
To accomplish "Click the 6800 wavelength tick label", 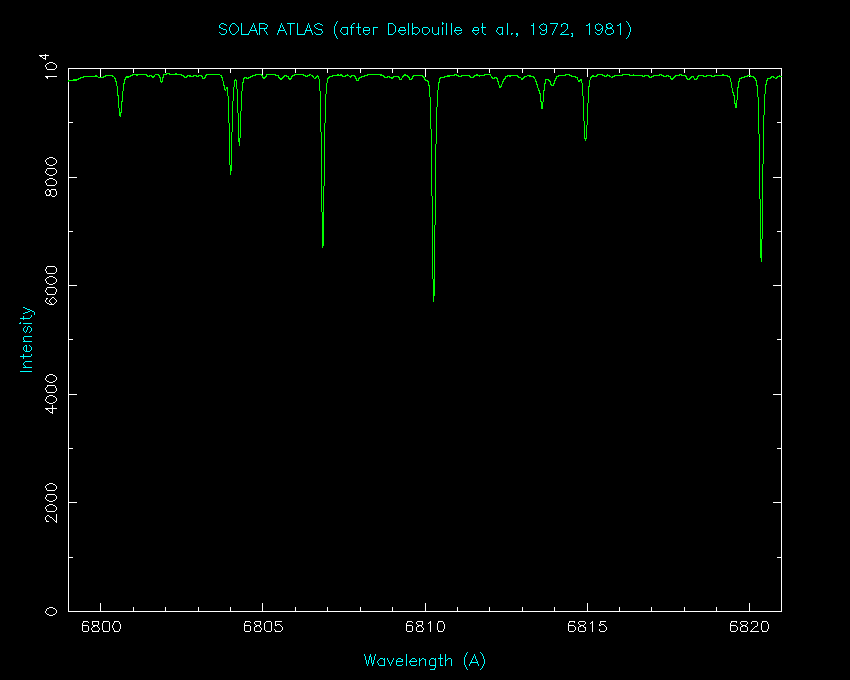I will pyautogui.click(x=101, y=627).
